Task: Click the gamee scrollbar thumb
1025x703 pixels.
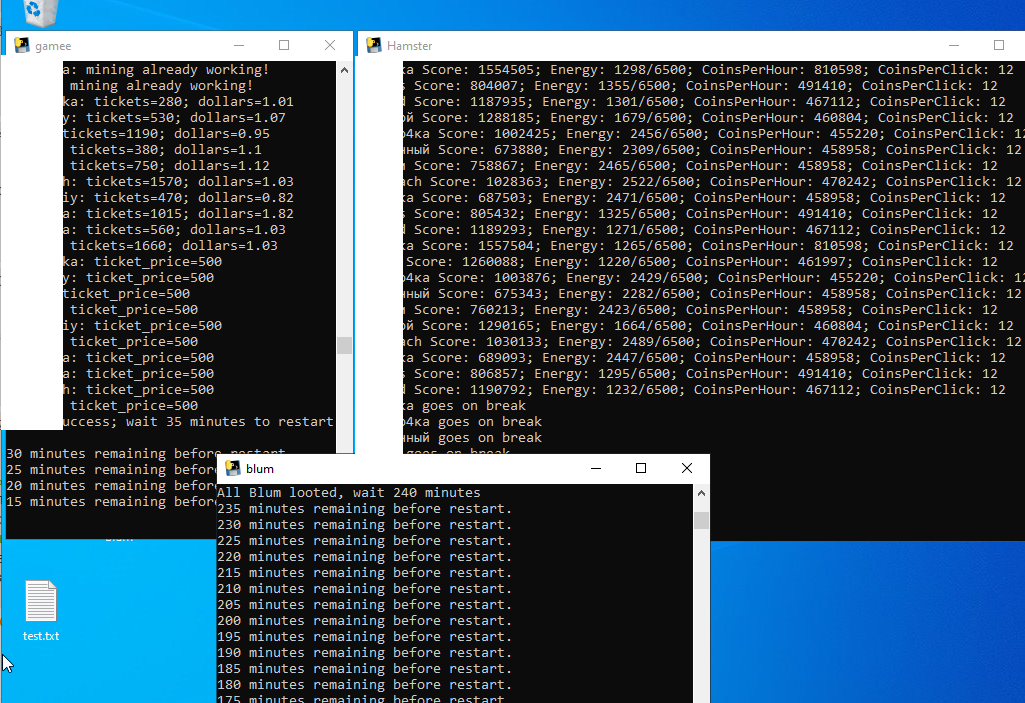Action: (x=344, y=345)
